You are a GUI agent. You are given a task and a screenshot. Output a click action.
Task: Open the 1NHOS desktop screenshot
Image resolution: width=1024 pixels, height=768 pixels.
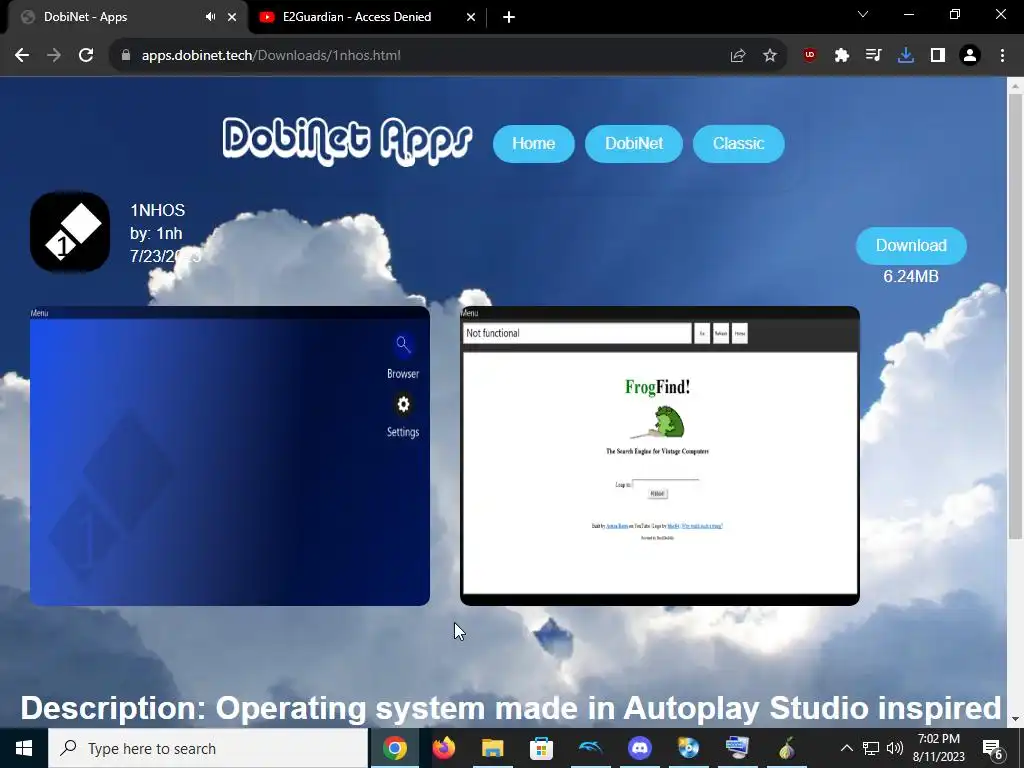(x=230, y=456)
